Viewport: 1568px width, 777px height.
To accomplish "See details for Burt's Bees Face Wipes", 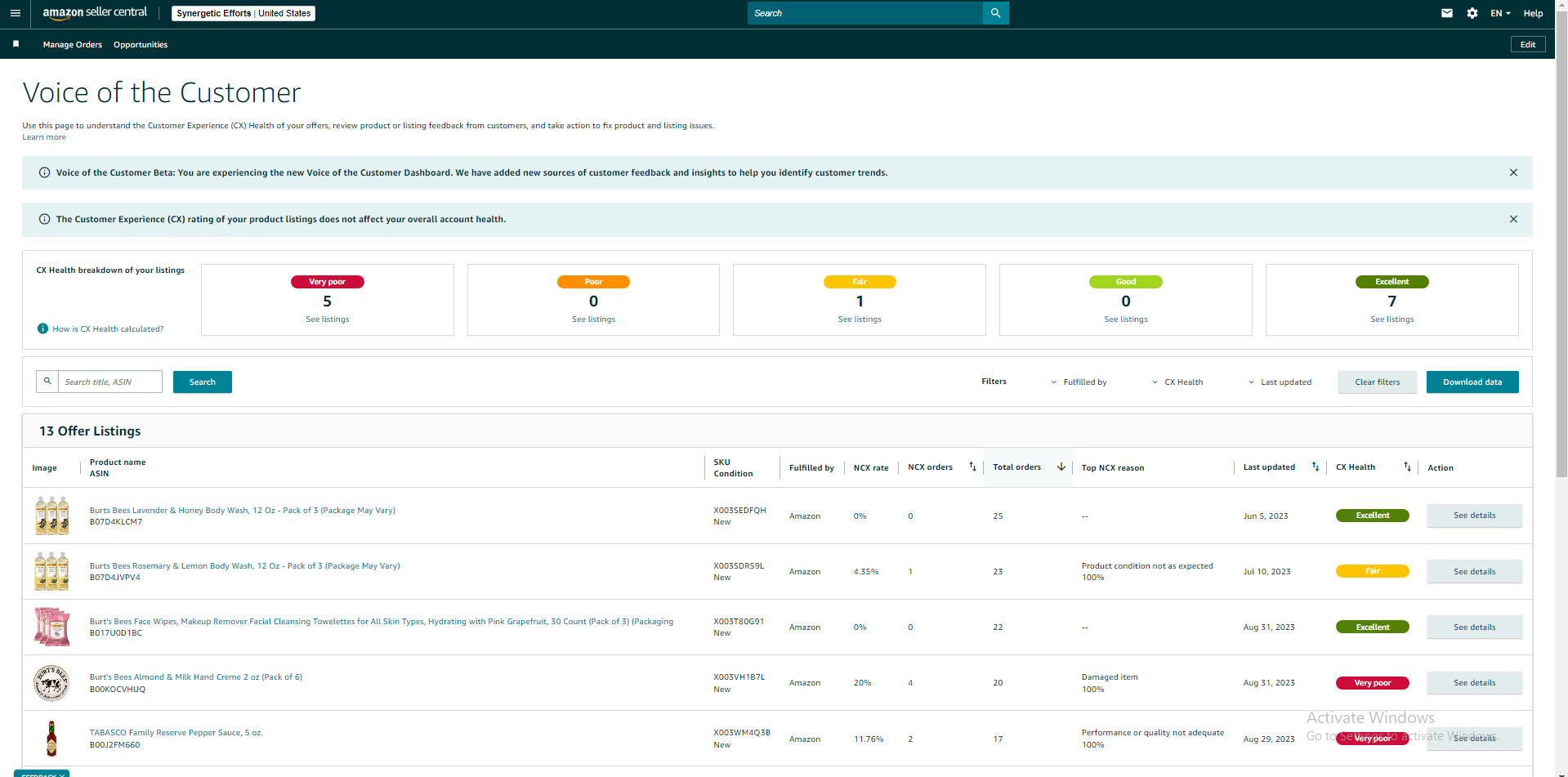I will [x=1474, y=627].
